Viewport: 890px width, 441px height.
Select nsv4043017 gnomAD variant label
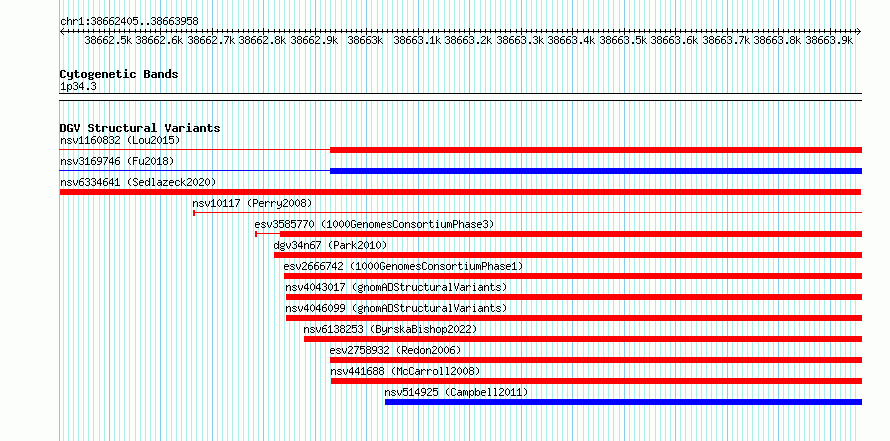396,287
